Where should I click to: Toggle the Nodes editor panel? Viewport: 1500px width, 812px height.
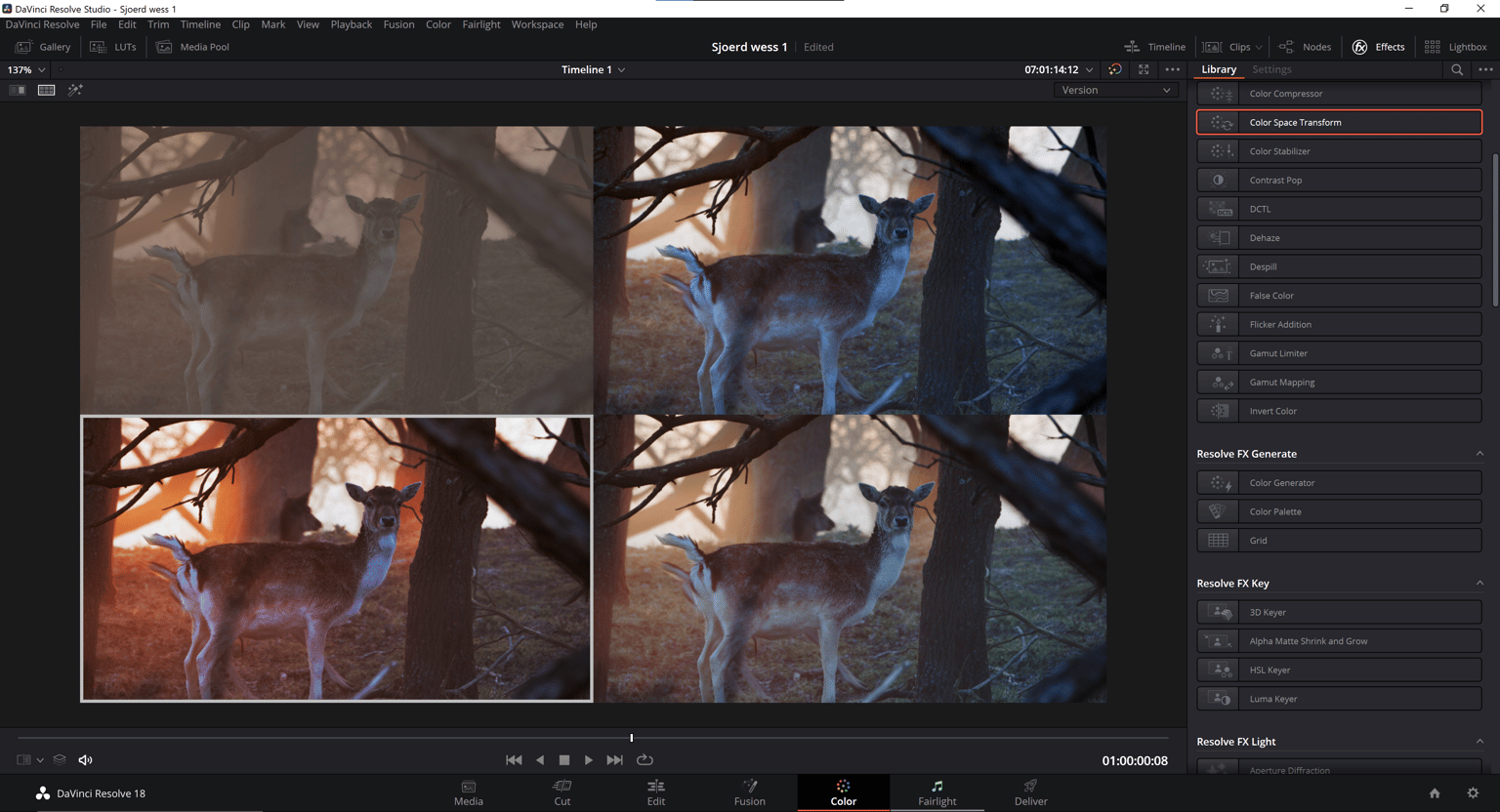(1305, 47)
